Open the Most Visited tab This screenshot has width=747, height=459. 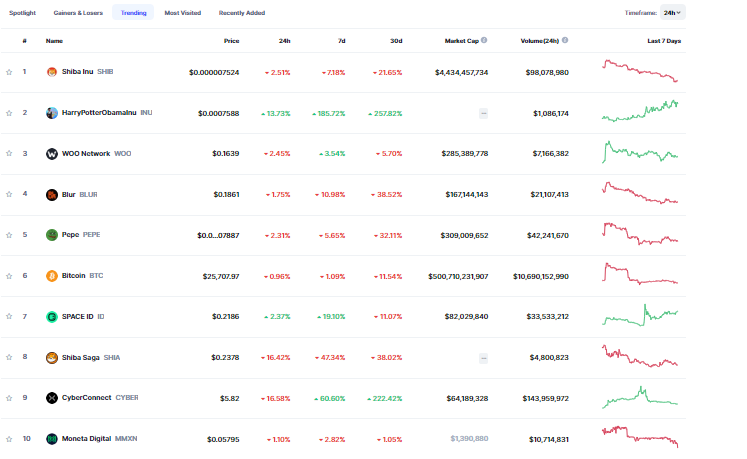point(183,13)
